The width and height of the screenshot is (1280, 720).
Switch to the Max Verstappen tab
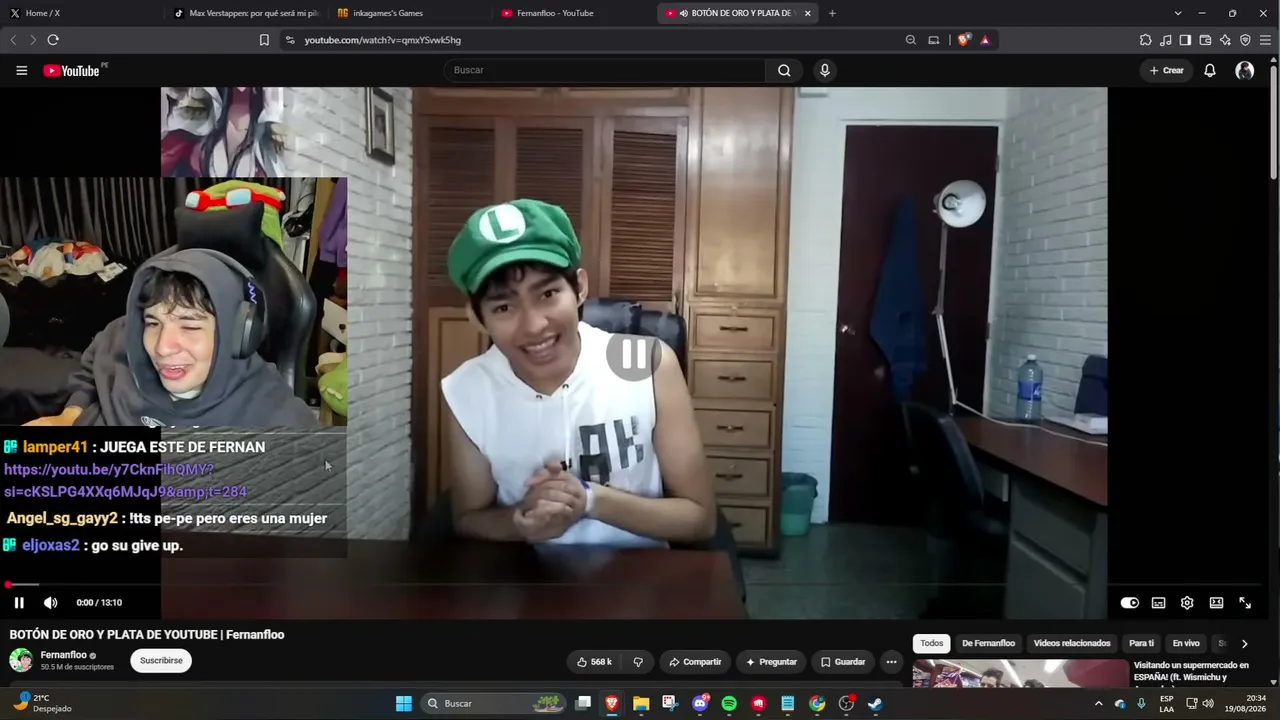244,13
